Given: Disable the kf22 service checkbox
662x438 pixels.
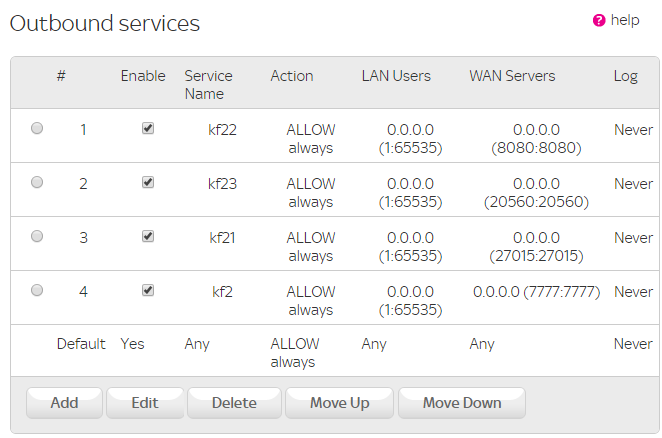Looking at the screenshot, I should (148, 128).
